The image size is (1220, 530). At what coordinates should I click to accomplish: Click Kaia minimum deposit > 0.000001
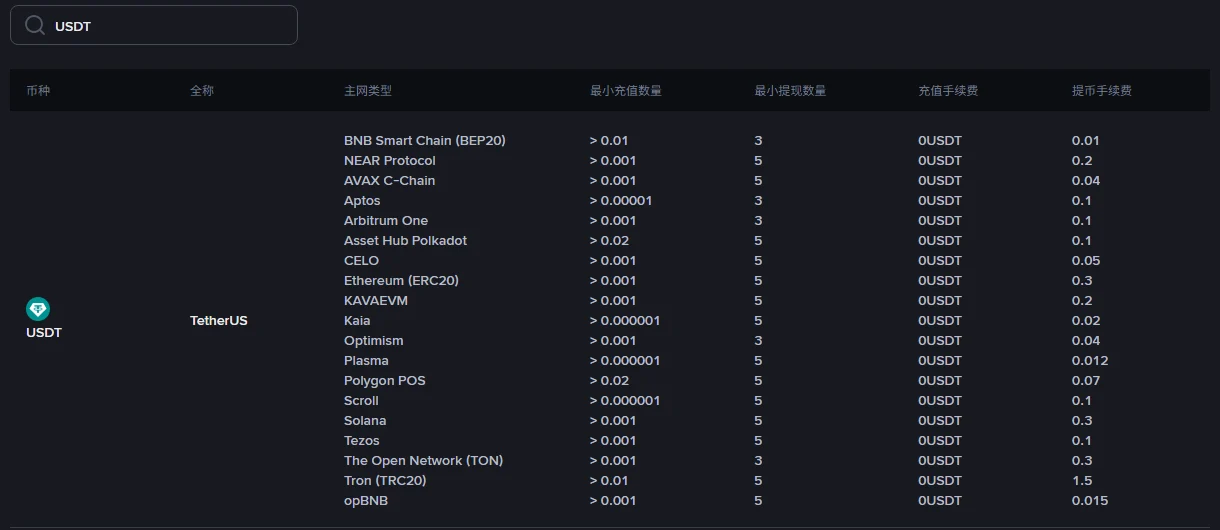[625, 321]
